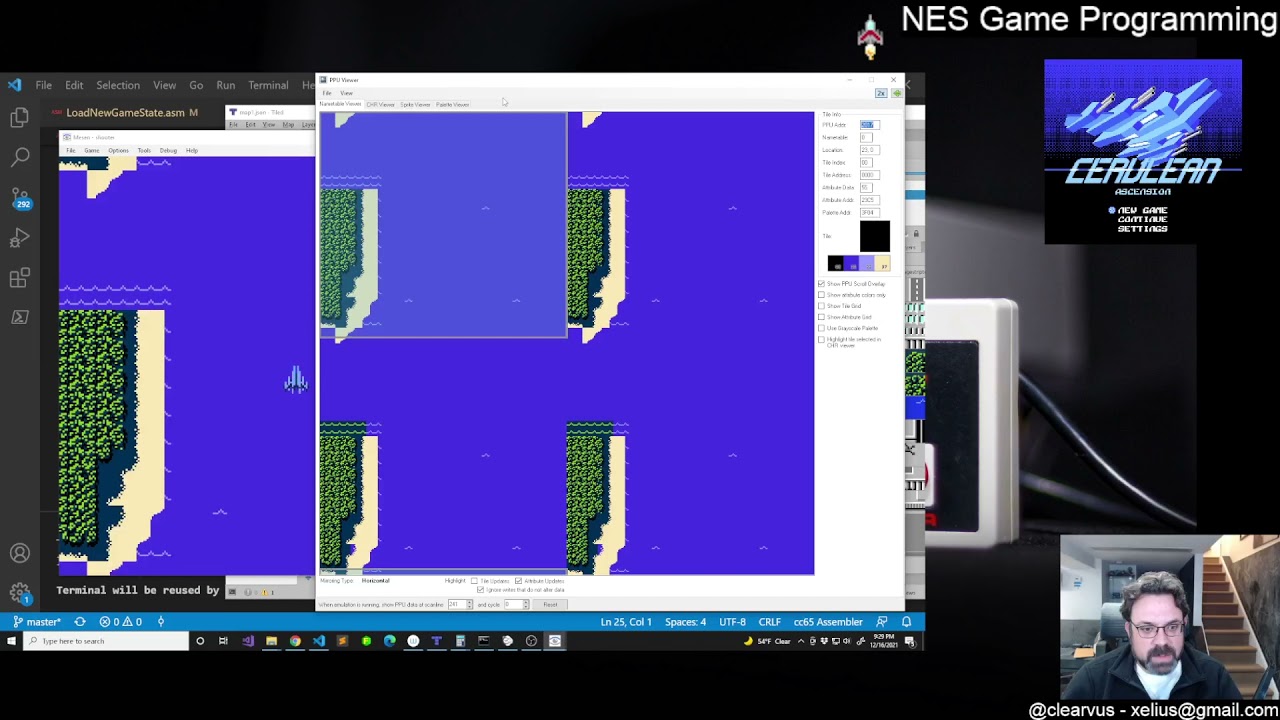Switch to Sprite Viewer tab

[x=415, y=104]
